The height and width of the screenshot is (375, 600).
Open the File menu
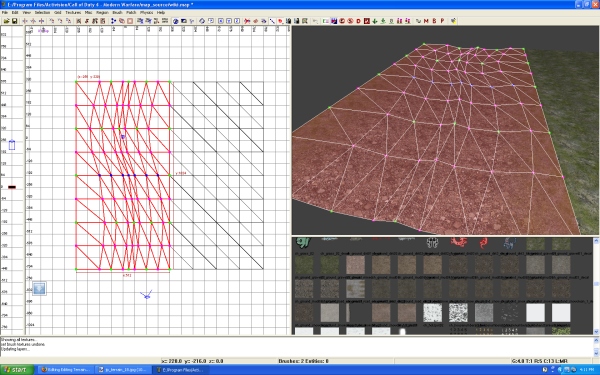[5, 13]
